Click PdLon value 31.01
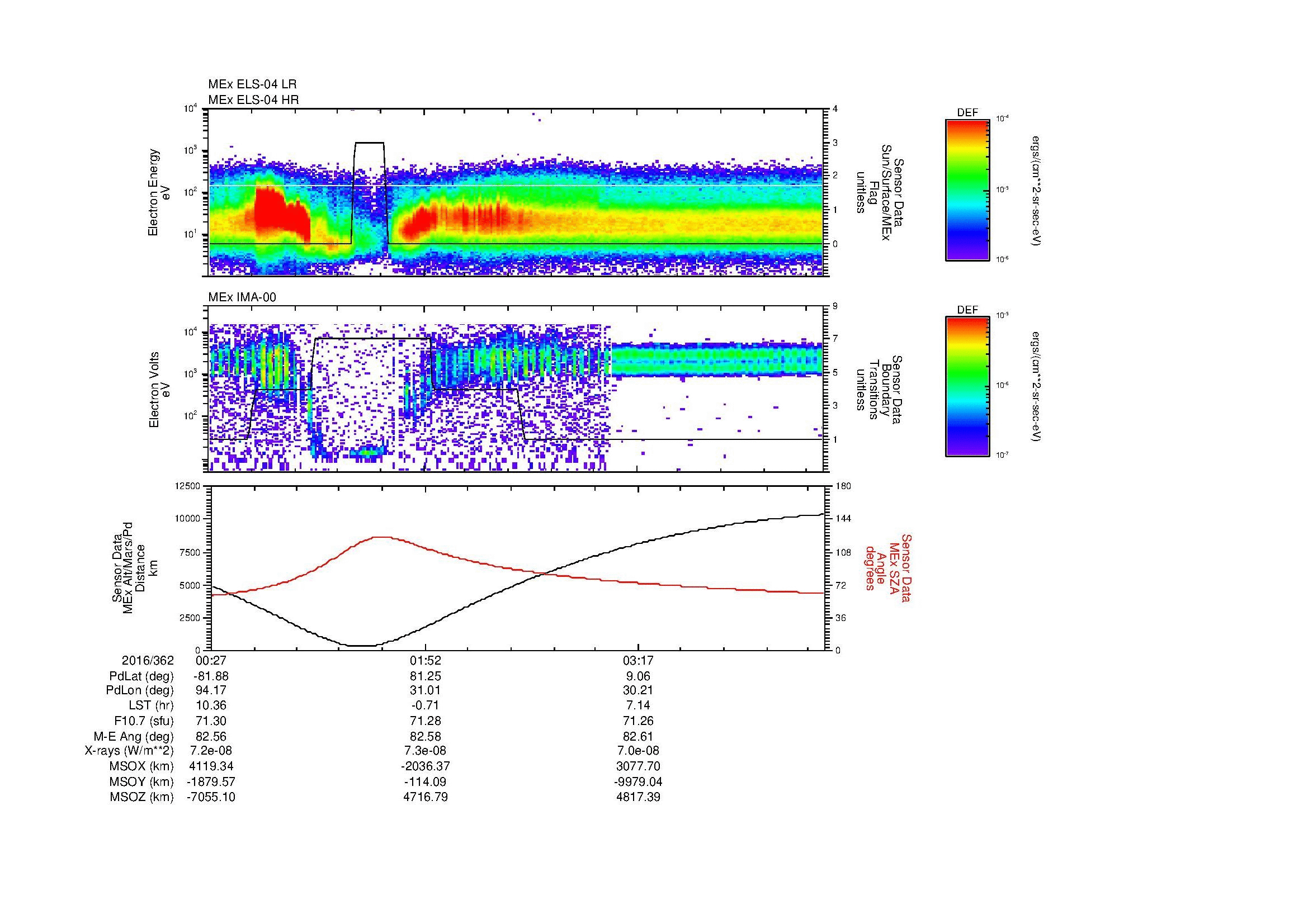The image size is (1308, 924). [x=425, y=690]
